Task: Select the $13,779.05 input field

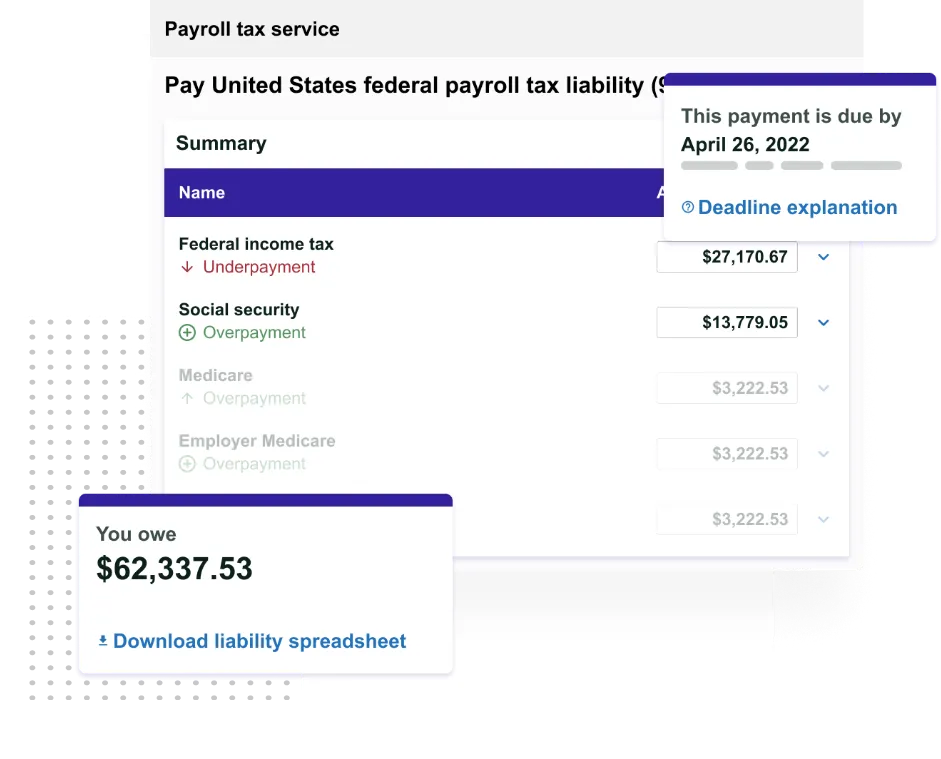Action: point(726,322)
